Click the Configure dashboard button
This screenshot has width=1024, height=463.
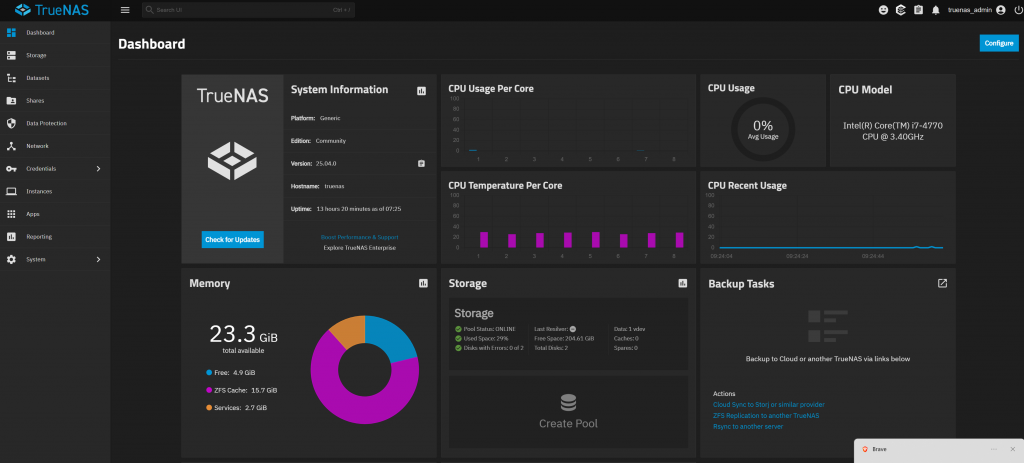coord(998,43)
